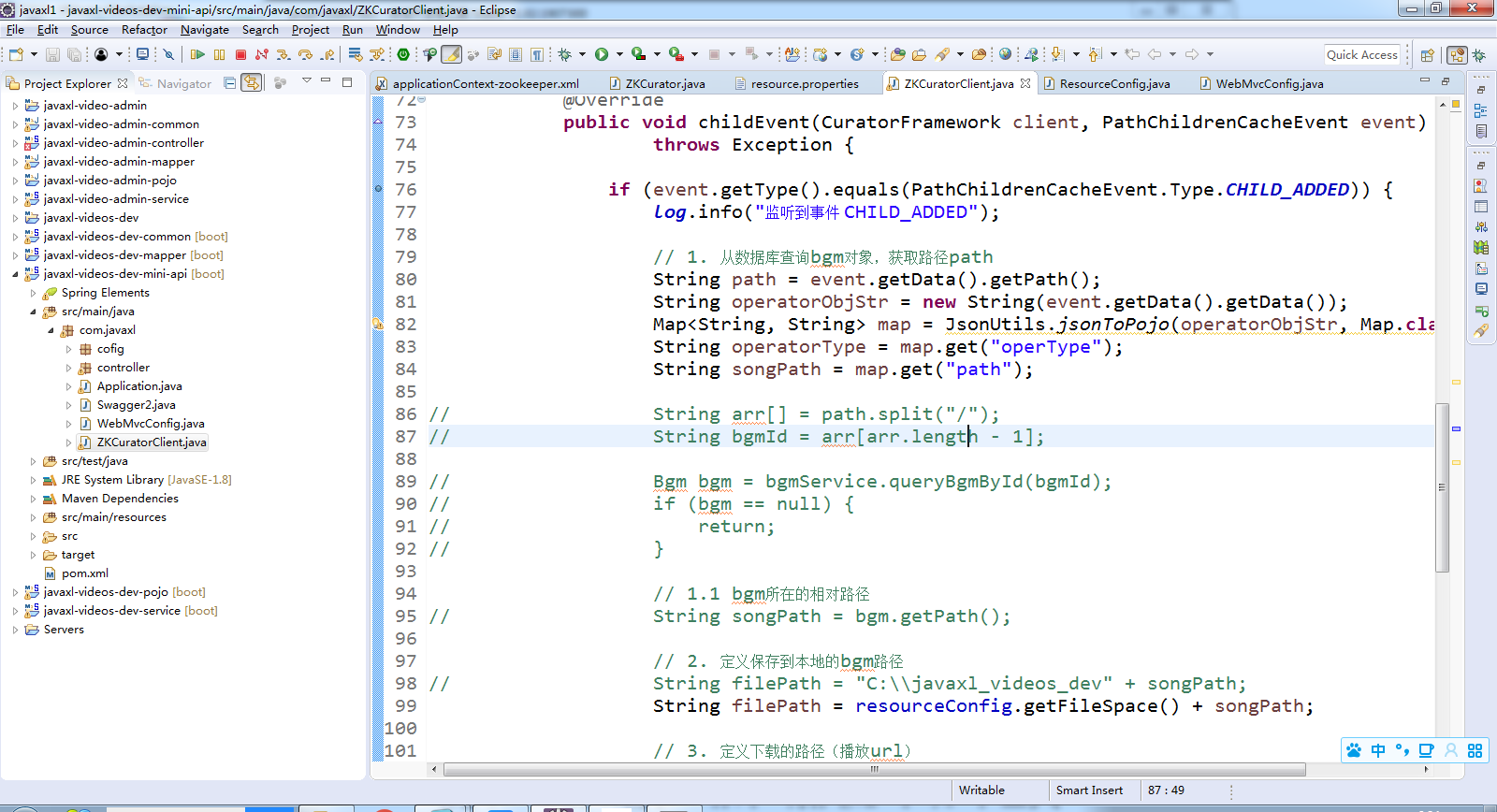Click the Resume debug icon
This screenshot has height=812, width=1497.
coord(197,54)
